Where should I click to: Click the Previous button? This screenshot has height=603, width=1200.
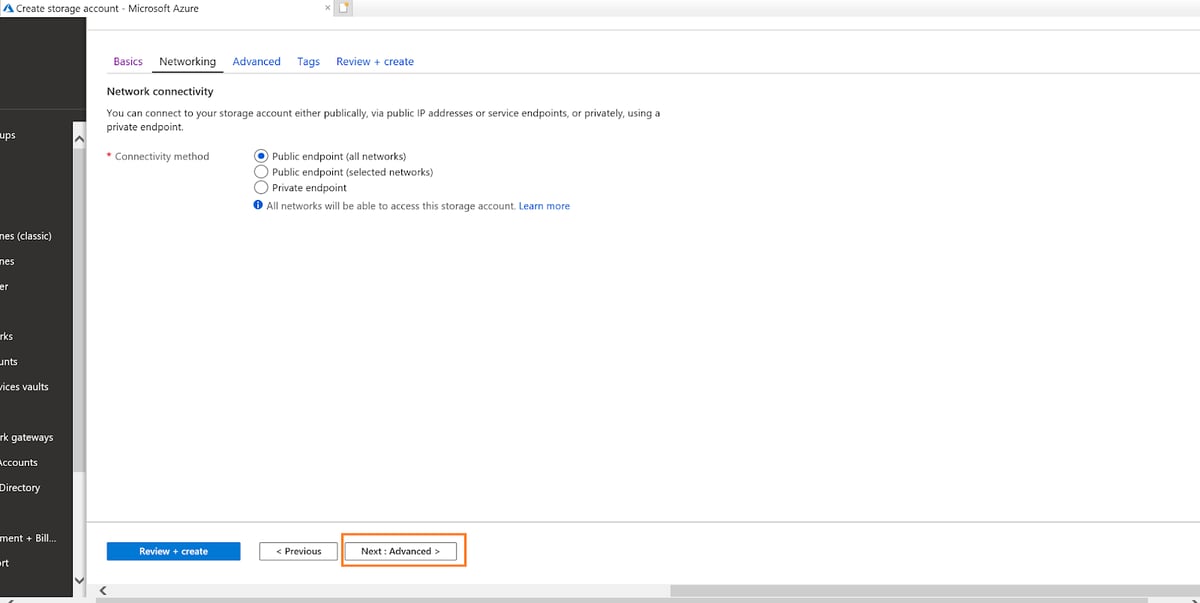[x=298, y=551]
